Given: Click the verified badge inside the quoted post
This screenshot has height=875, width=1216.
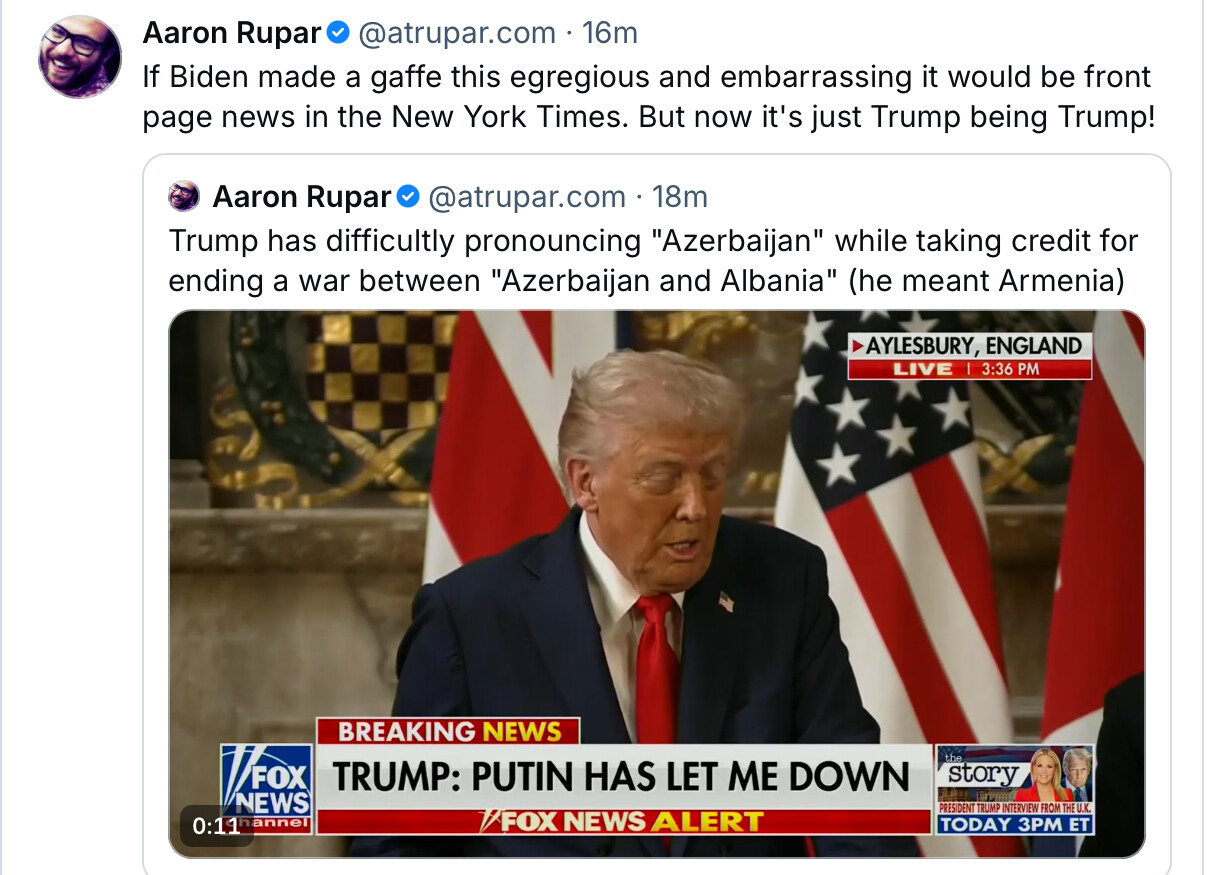Looking at the screenshot, I should click(408, 198).
